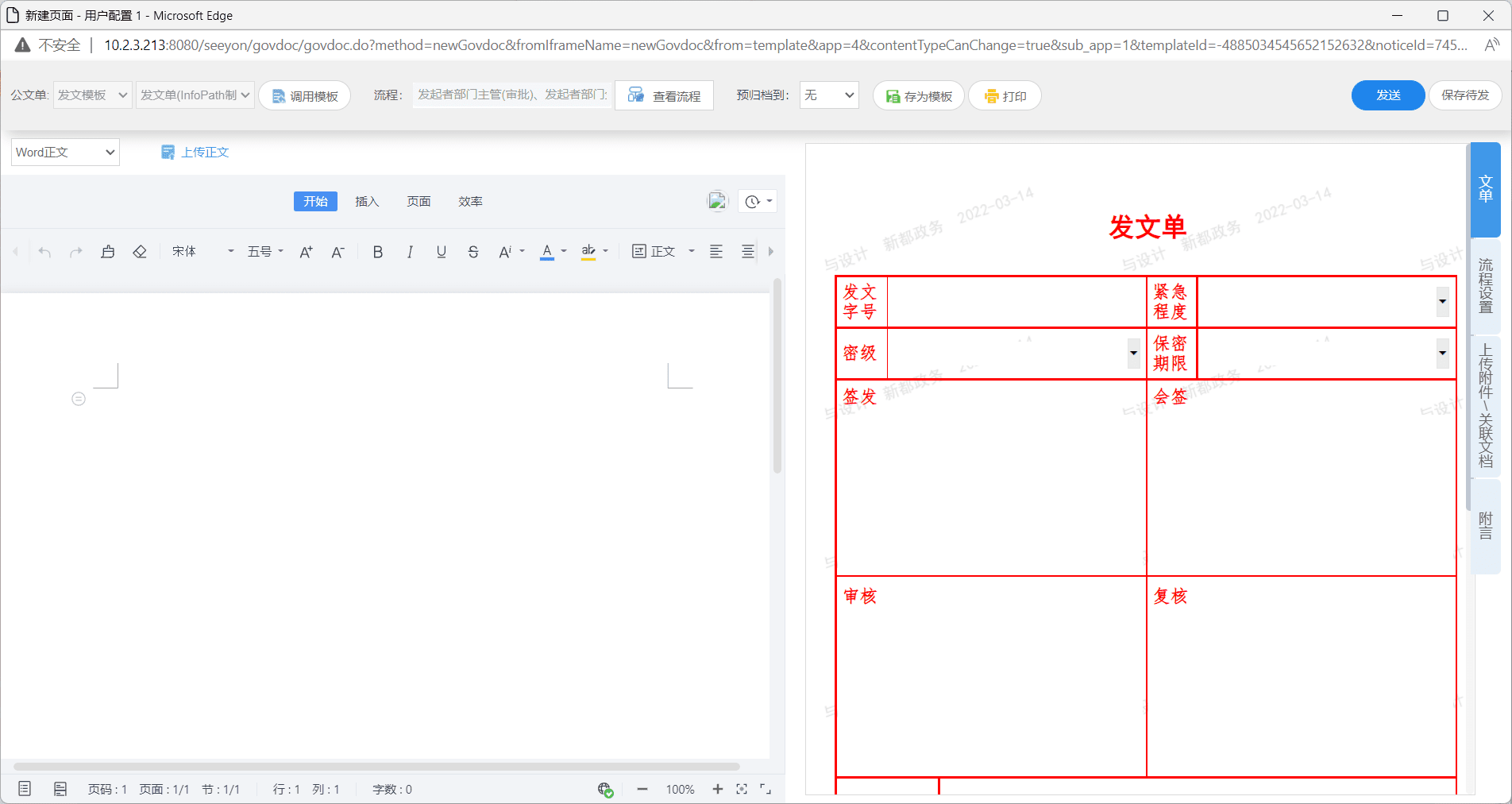Increase font size with A+ icon
This screenshot has width=1512, height=804.
pyautogui.click(x=306, y=252)
